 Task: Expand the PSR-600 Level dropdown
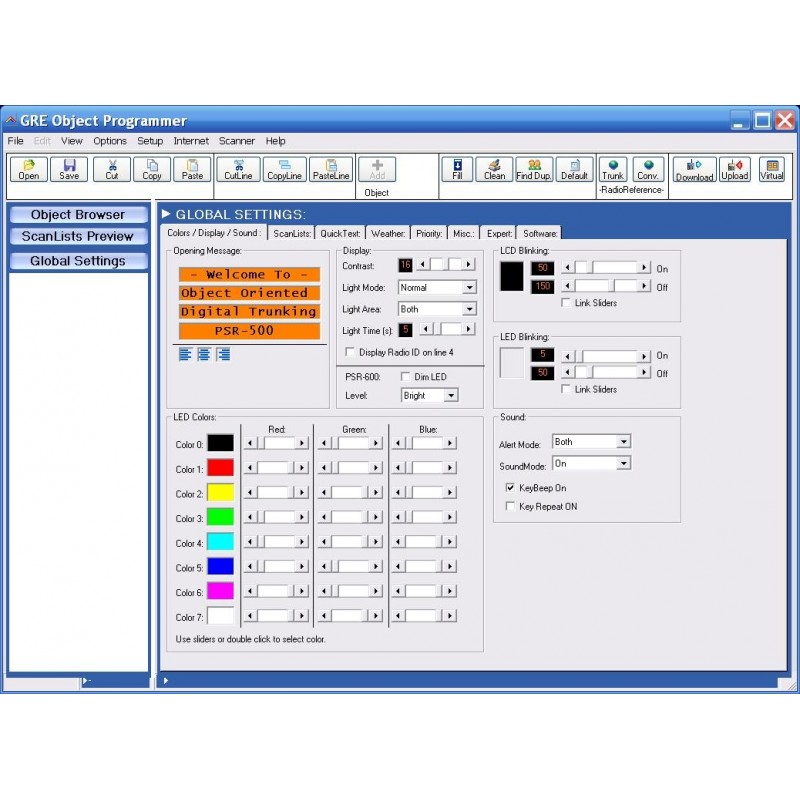pyautogui.click(x=450, y=395)
